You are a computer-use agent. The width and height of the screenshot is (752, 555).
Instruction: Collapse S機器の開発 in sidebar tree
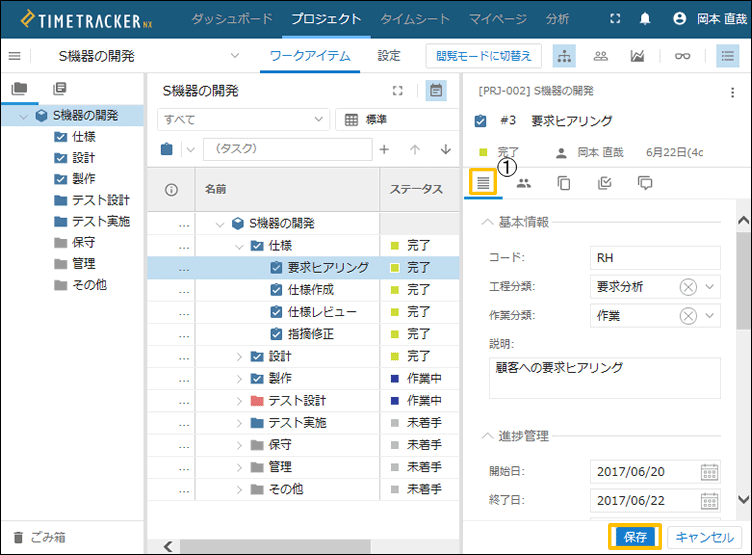[23, 117]
